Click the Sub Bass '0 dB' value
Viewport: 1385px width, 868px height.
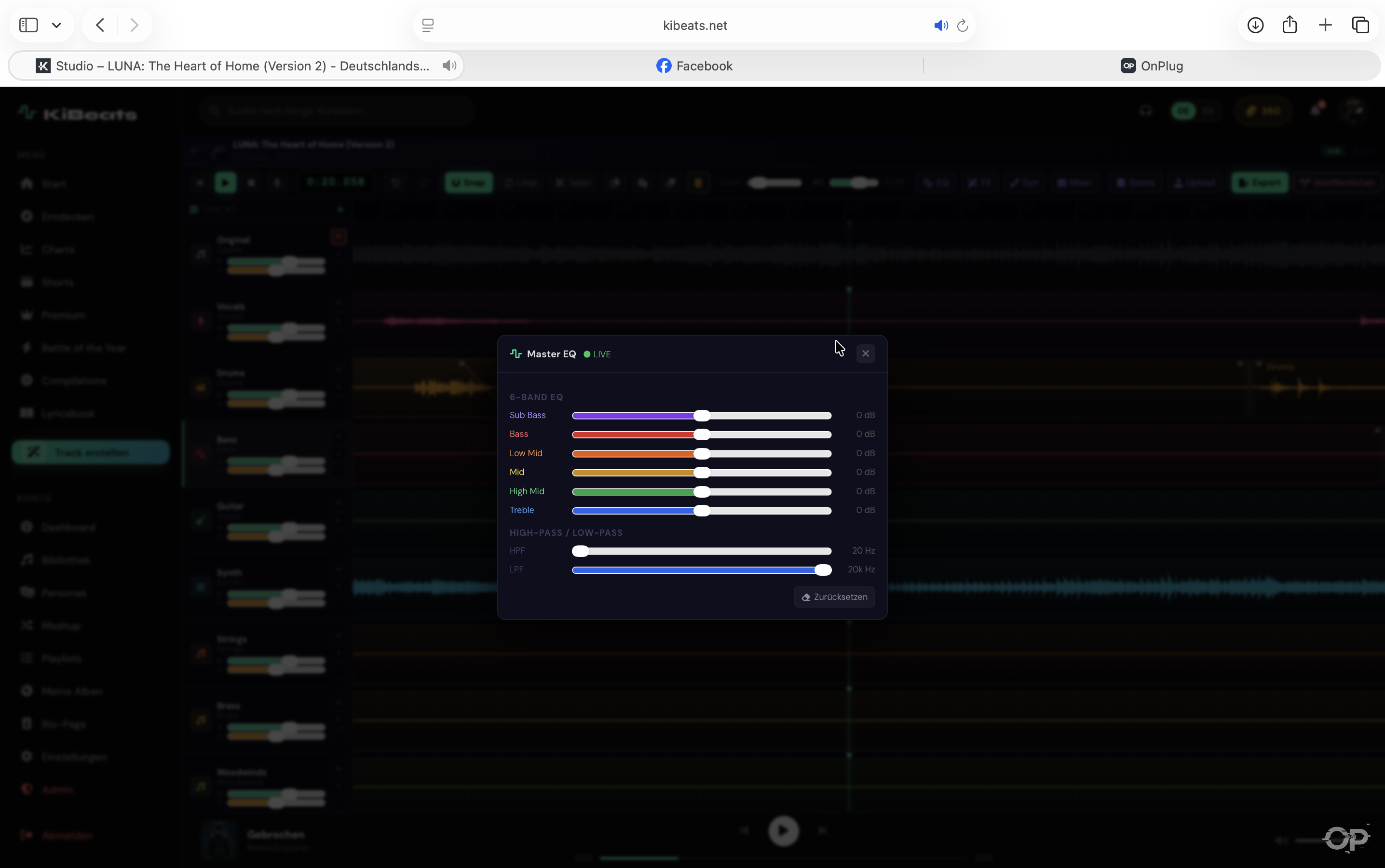(x=865, y=415)
